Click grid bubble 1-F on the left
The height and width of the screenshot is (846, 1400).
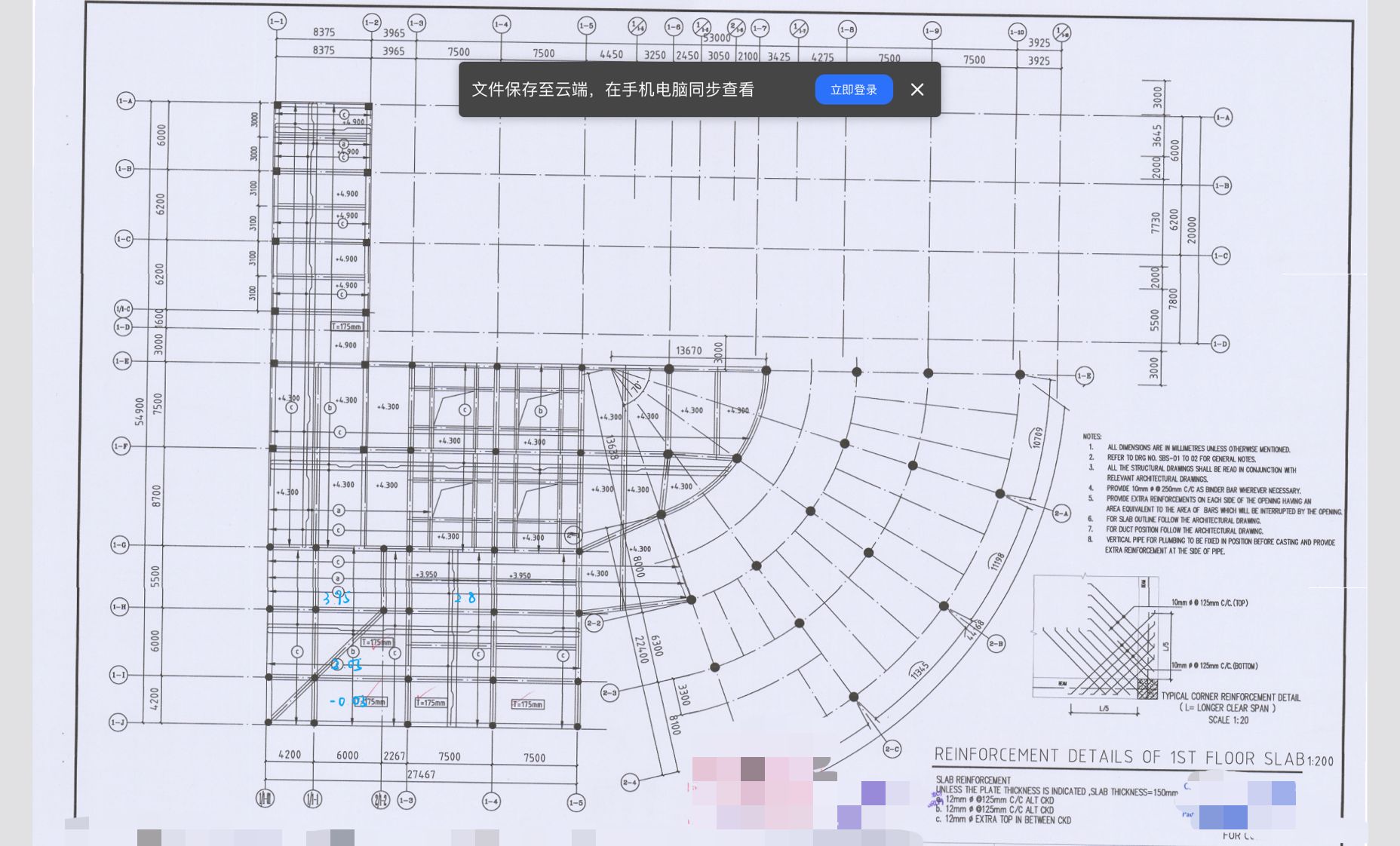point(121,446)
